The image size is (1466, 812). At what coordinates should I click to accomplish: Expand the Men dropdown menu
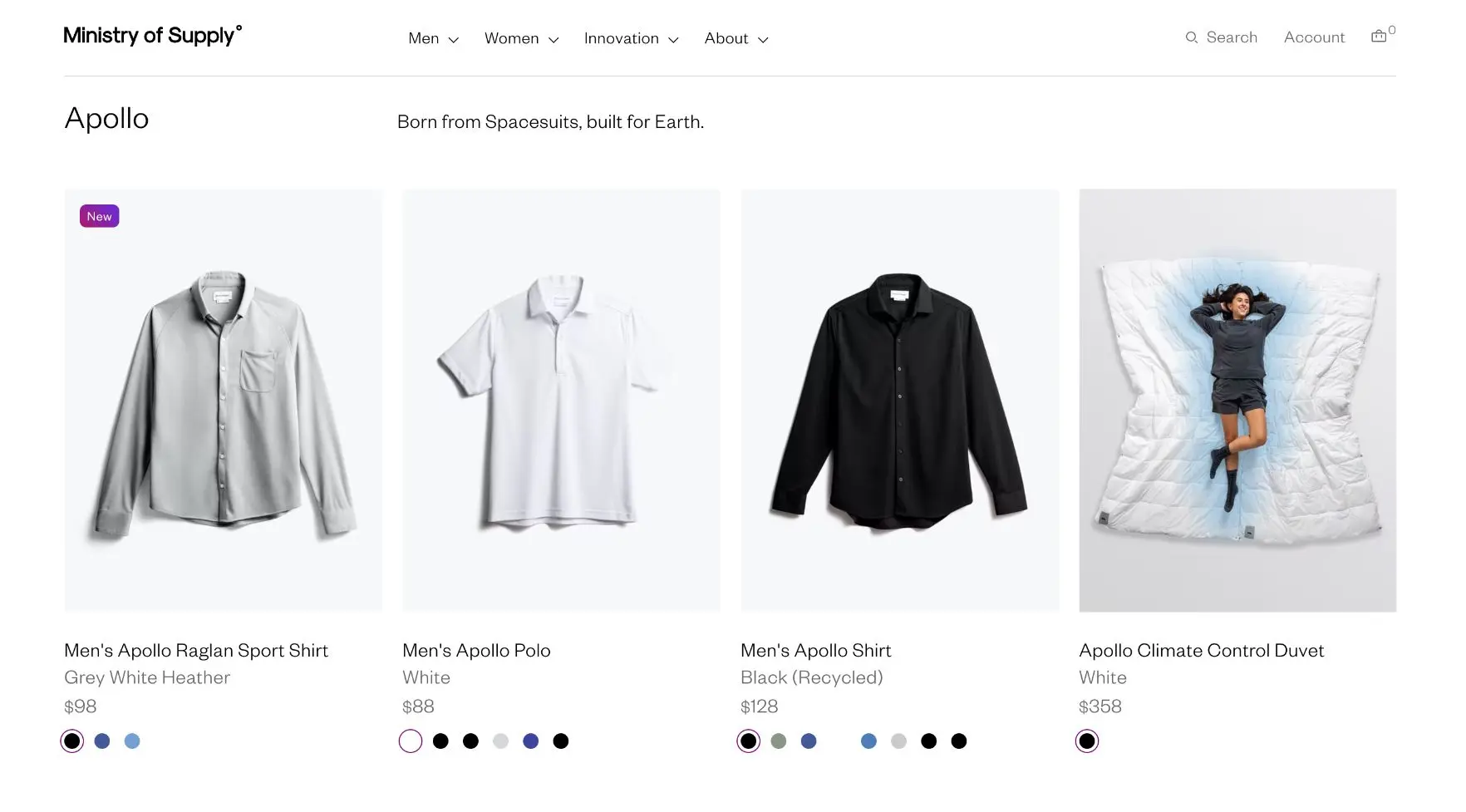pyautogui.click(x=433, y=39)
